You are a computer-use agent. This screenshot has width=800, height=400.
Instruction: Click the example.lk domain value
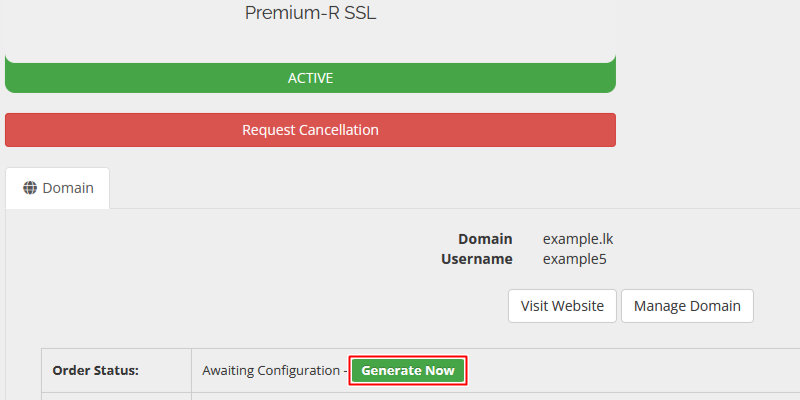pyautogui.click(x=578, y=239)
